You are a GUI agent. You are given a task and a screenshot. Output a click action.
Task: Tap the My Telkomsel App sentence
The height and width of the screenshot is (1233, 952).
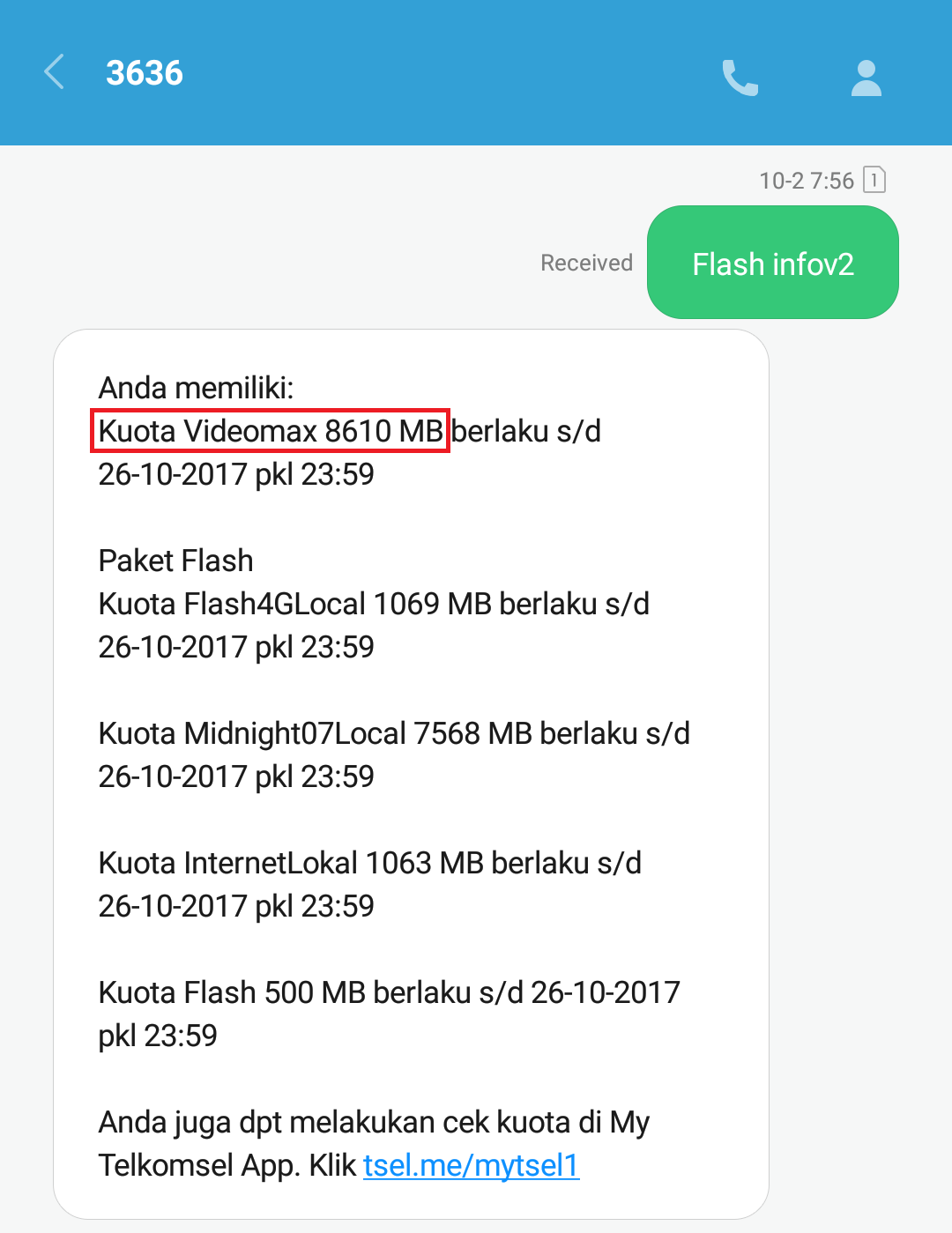[x=374, y=1143]
